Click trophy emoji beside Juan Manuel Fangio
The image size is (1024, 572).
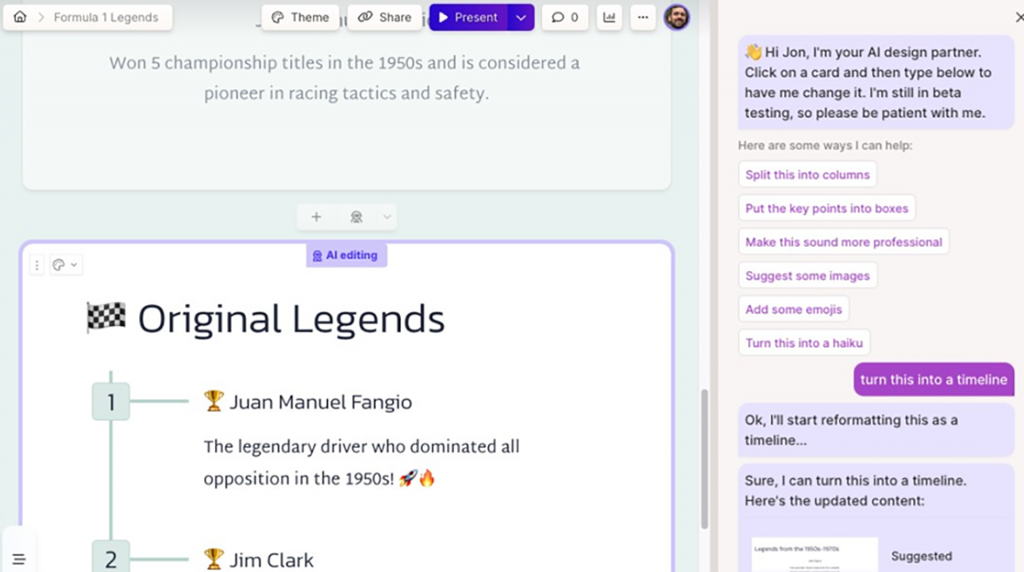pos(214,401)
